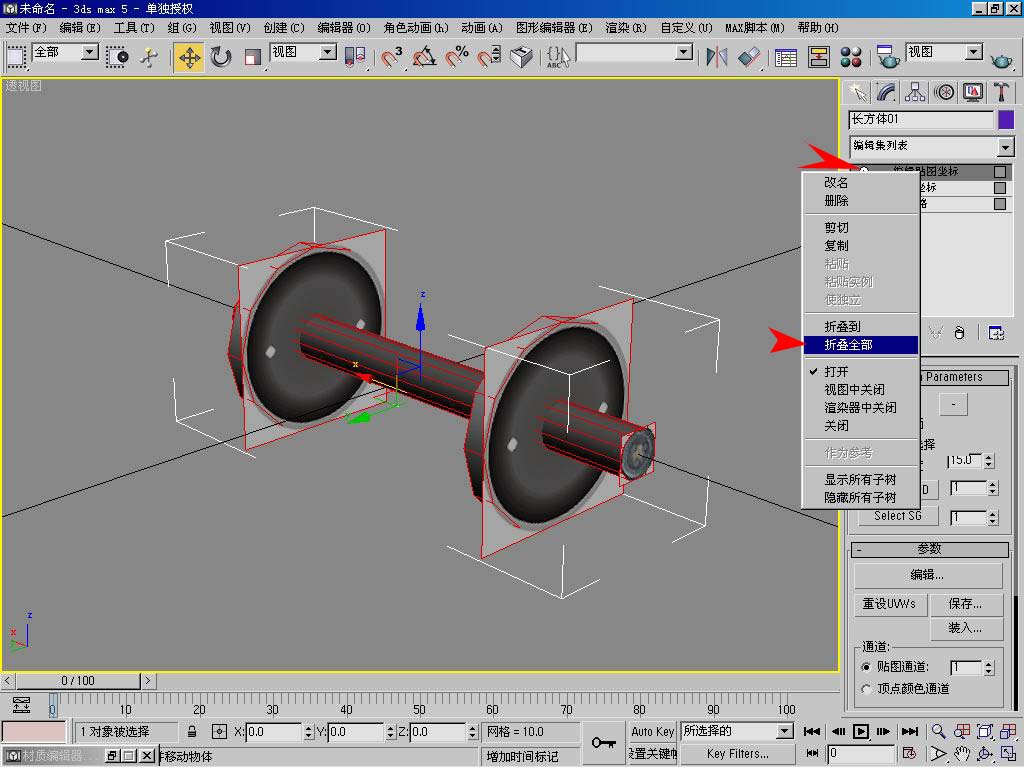The width and height of the screenshot is (1024, 768).
Task: Open the 编辑器(O) menu
Action: (x=344, y=28)
